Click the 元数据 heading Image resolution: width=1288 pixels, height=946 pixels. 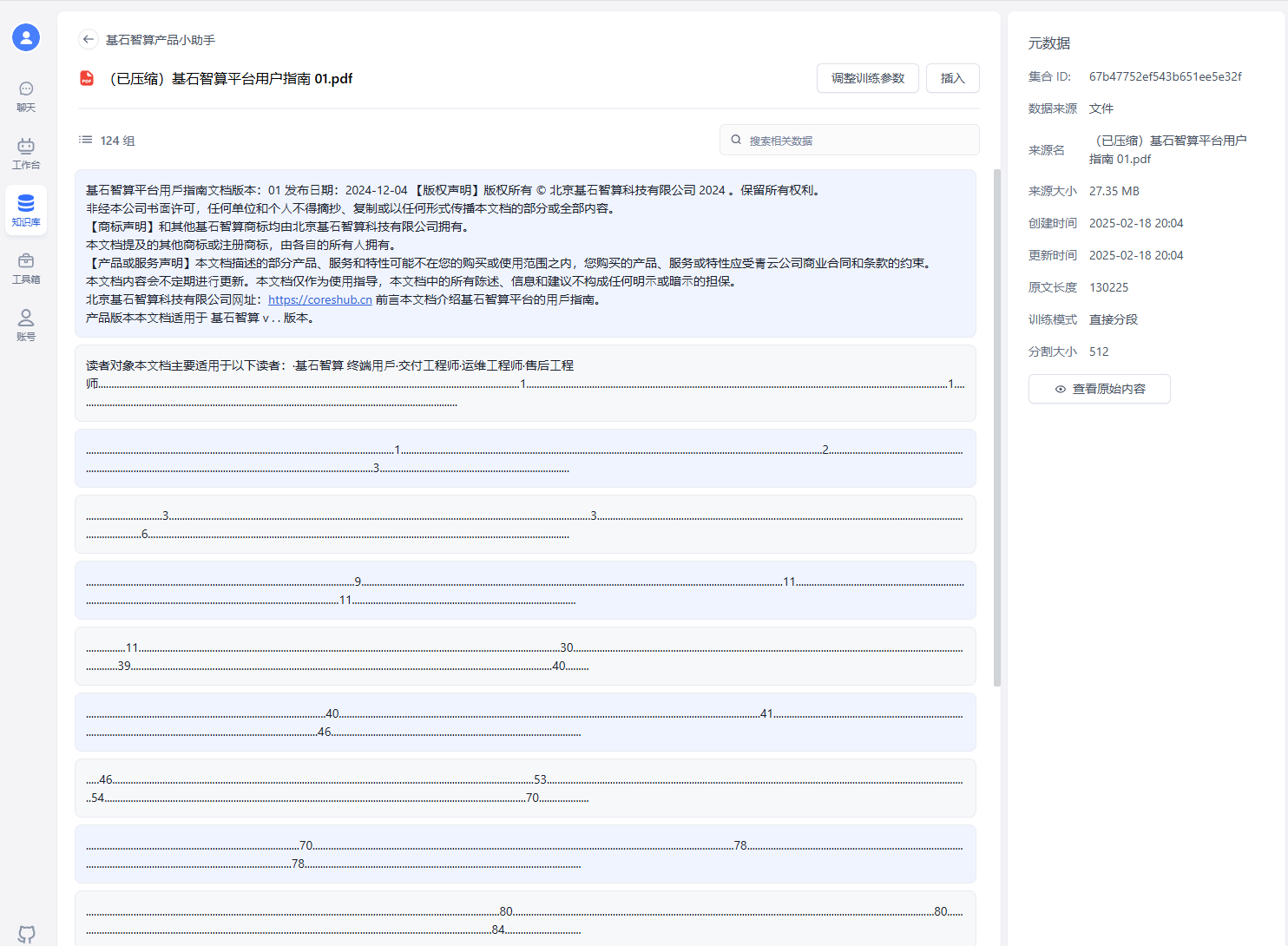(x=1049, y=43)
